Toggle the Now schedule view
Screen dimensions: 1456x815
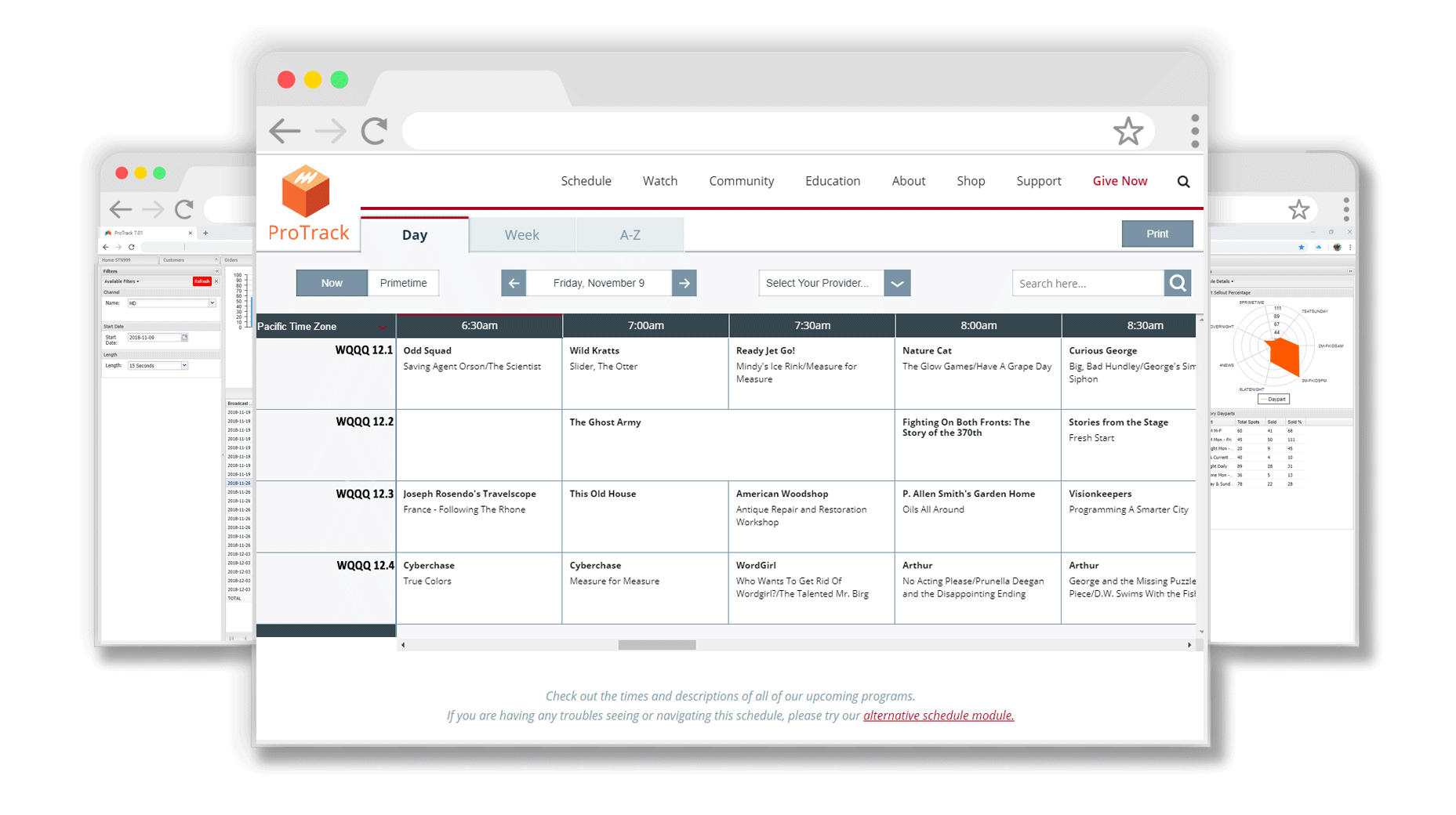332,283
